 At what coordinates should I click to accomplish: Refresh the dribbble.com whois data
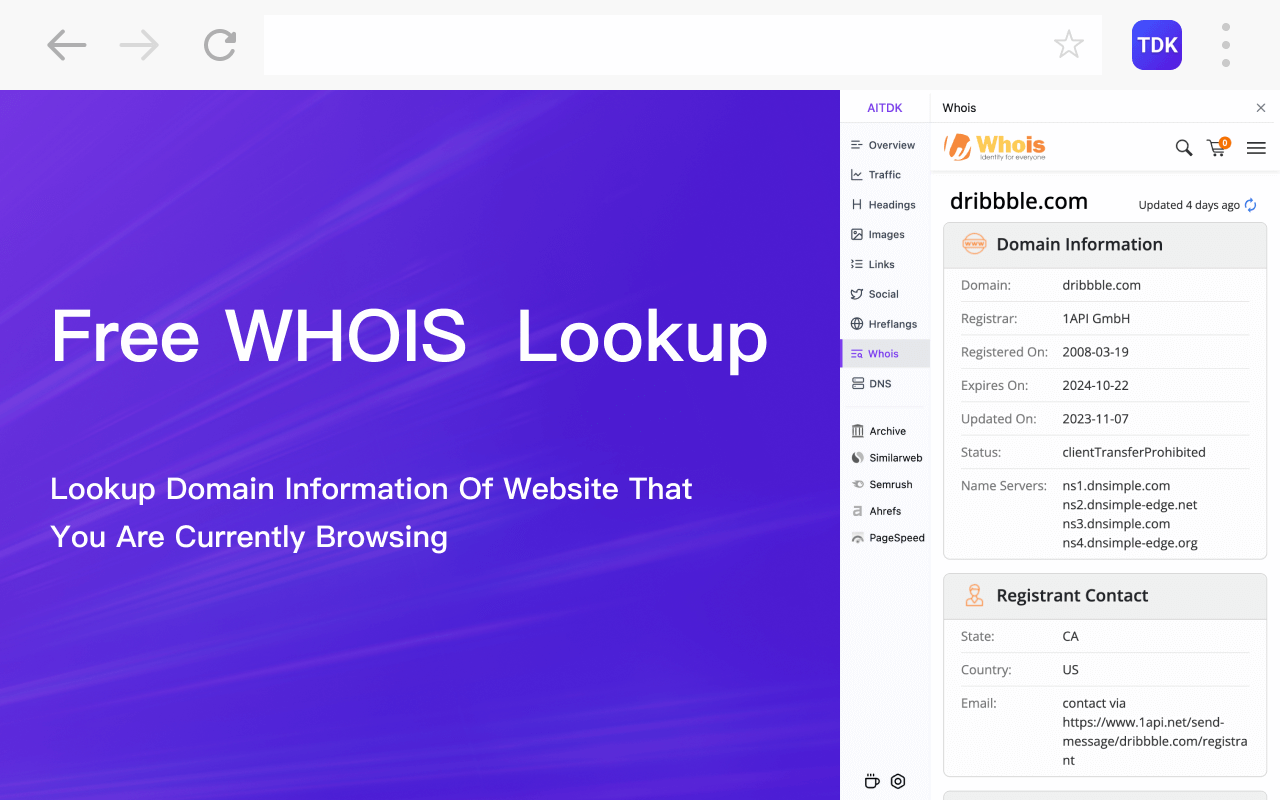click(x=1250, y=204)
